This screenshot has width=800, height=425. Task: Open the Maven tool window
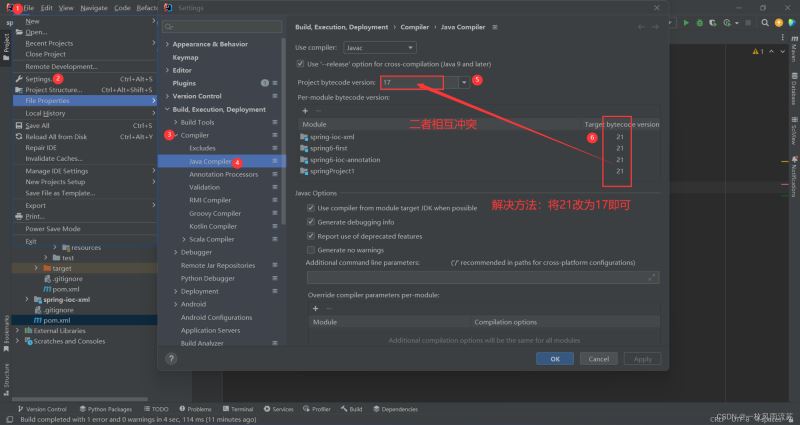coord(794,48)
